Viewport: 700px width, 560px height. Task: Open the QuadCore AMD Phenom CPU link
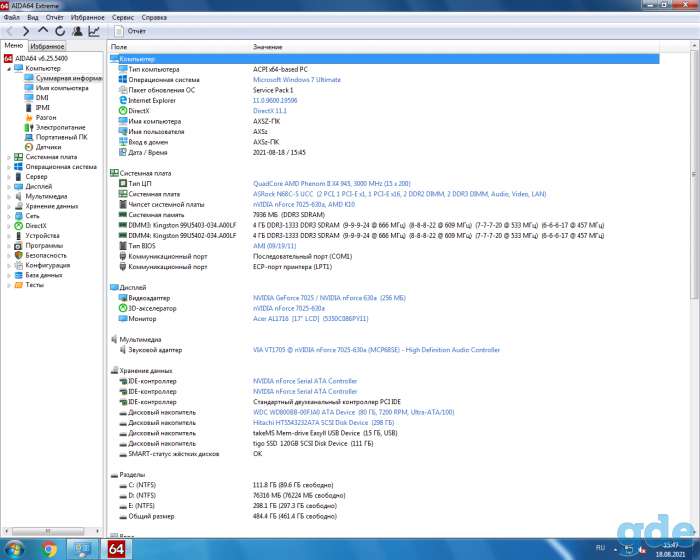pyautogui.click(x=332, y=184)
